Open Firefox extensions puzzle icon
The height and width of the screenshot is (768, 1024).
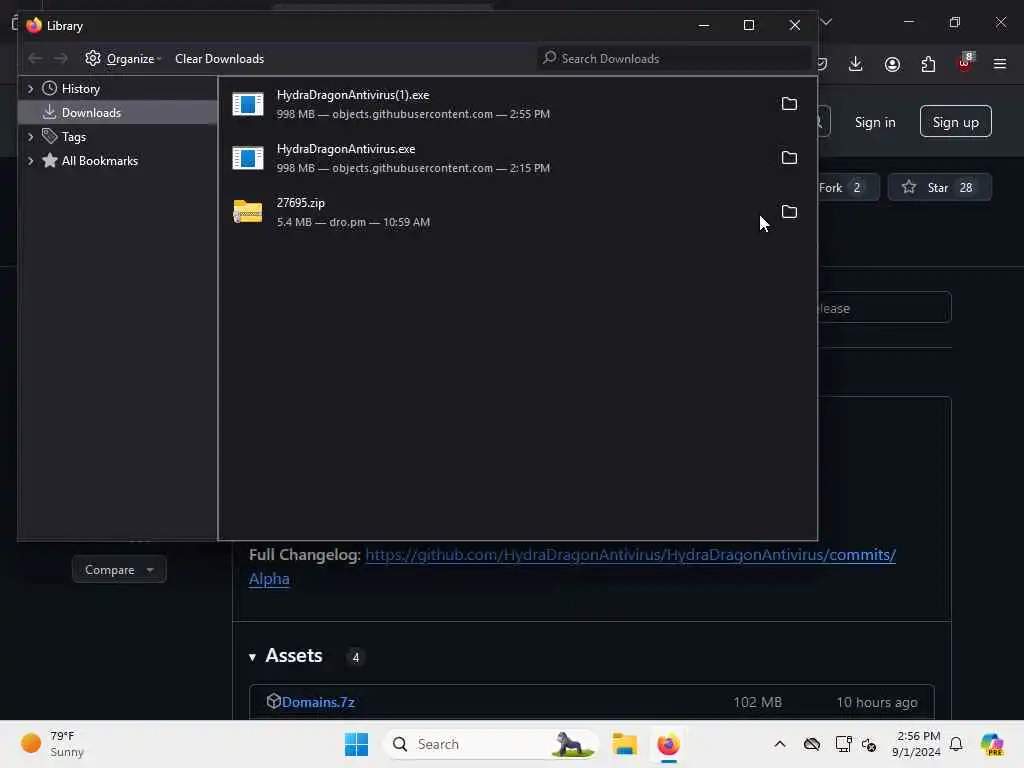pos(928,64)
